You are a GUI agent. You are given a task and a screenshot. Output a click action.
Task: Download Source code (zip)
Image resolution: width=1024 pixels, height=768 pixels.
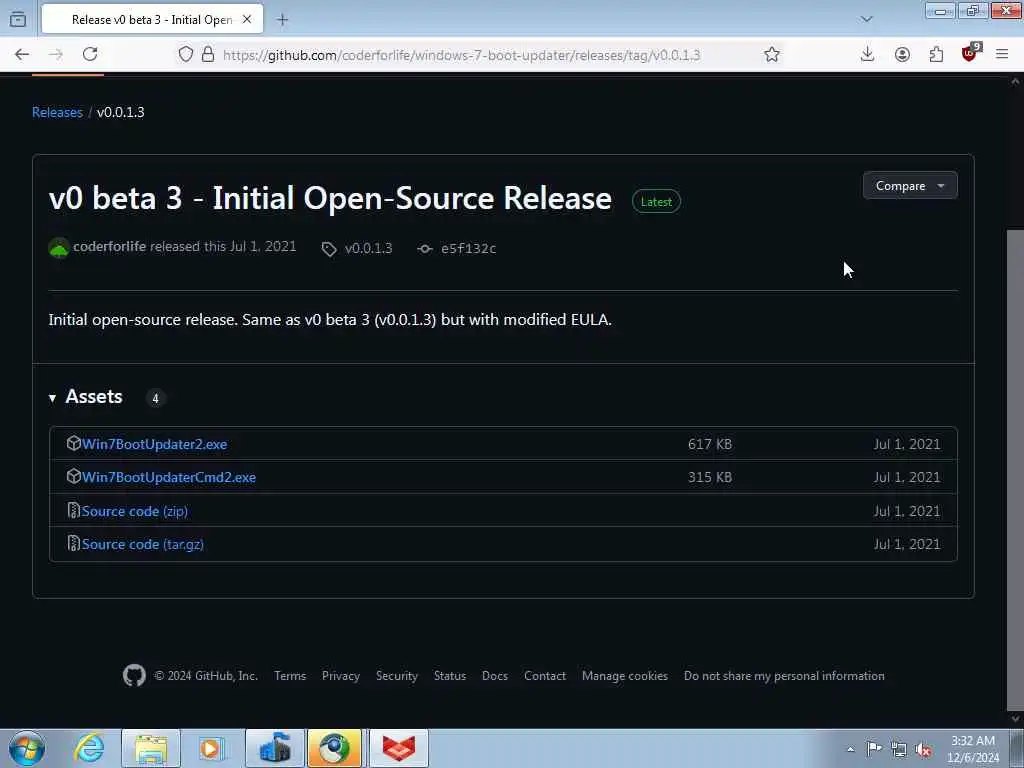(135, 511)
